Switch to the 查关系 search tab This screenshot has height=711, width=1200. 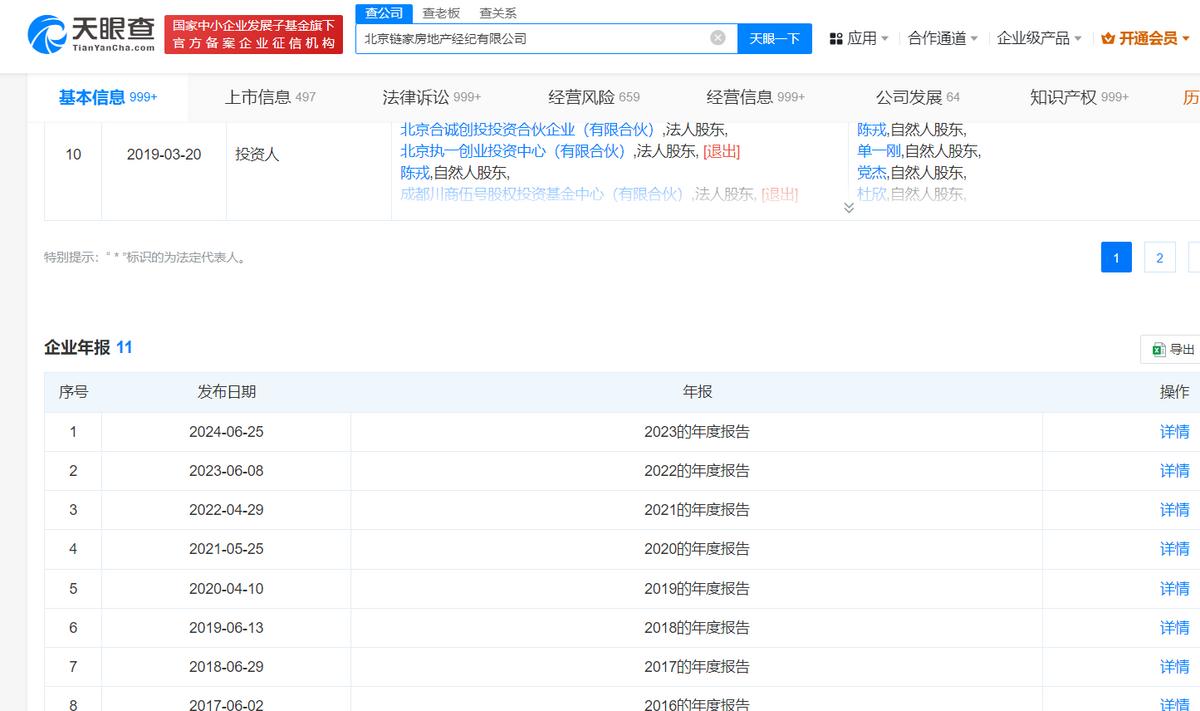coord(498,13)
